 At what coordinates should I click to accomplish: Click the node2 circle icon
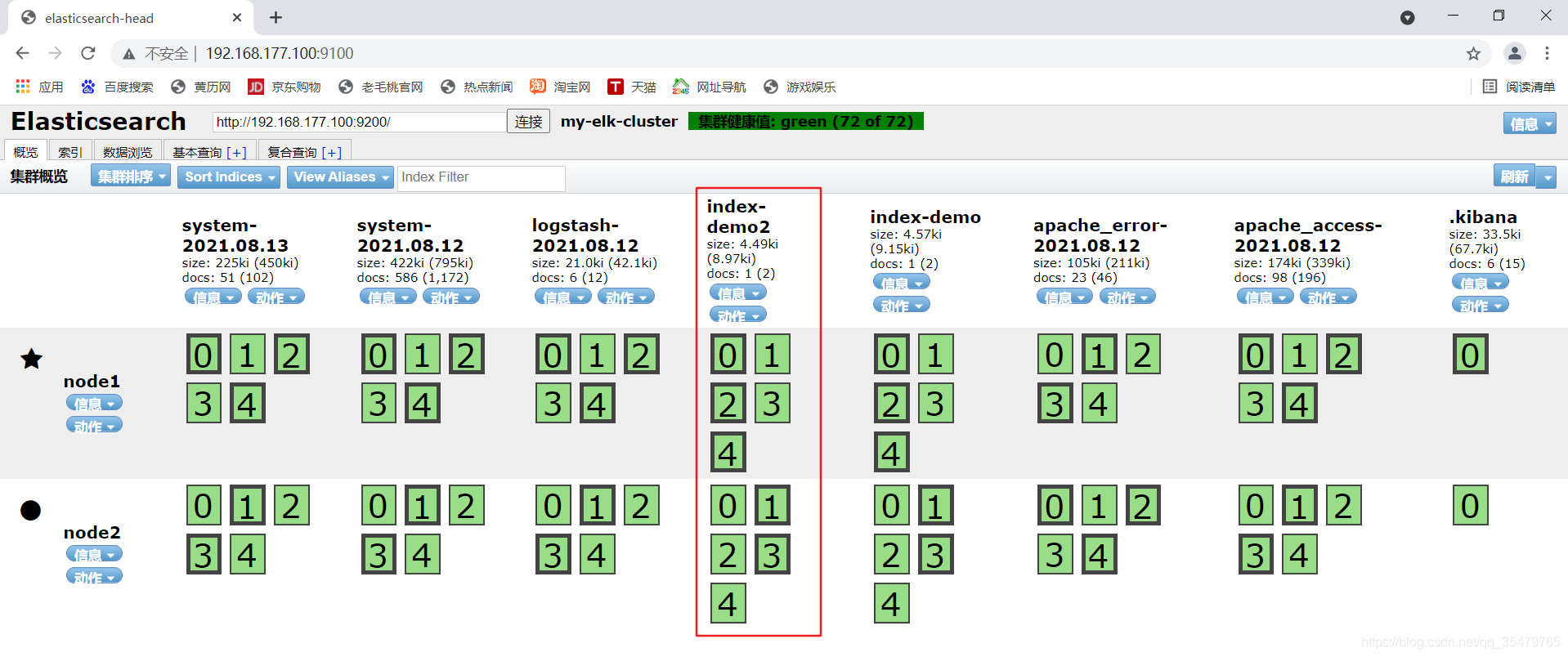coord(30,510)
